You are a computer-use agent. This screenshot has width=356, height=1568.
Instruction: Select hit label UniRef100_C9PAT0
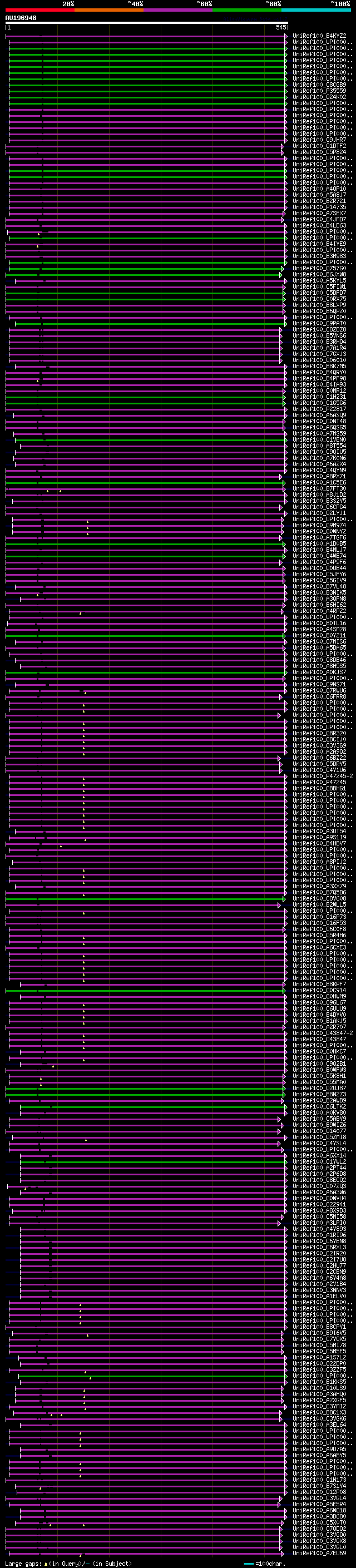[319, 324]
